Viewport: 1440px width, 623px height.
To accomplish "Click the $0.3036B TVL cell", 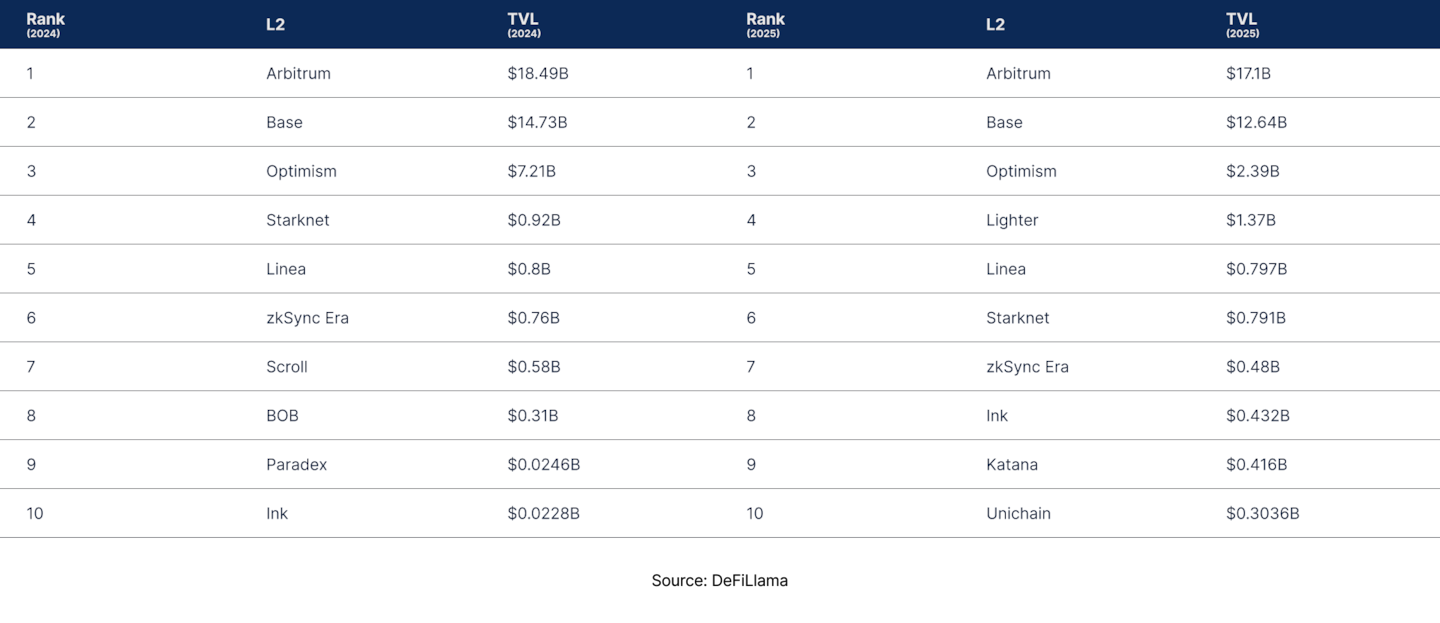I will coord(1263,514).
